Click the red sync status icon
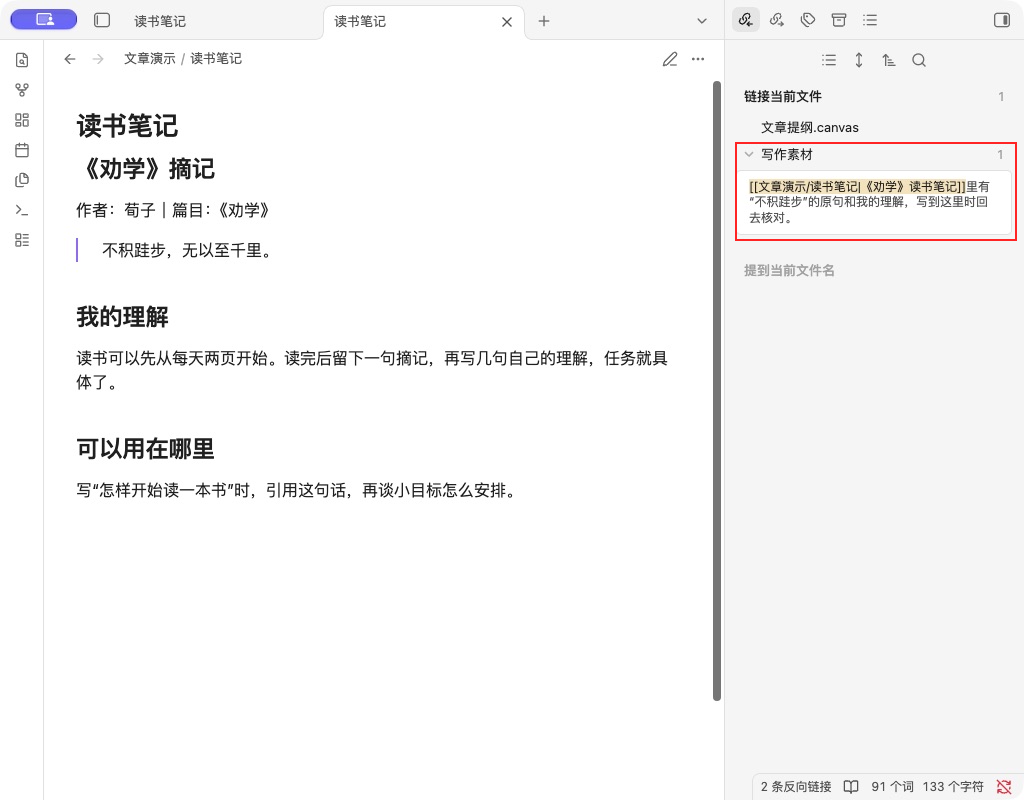Image resolution: width=1024 pixels, height=800 pixels. pos(1004,786)
